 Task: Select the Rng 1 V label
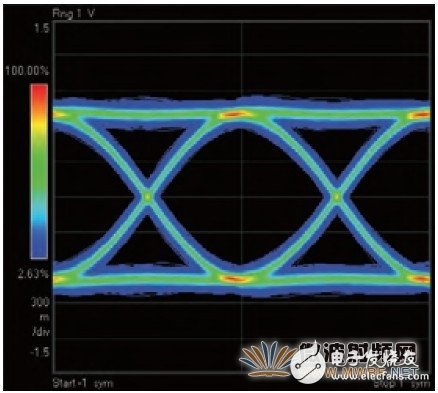click(74, 14)
